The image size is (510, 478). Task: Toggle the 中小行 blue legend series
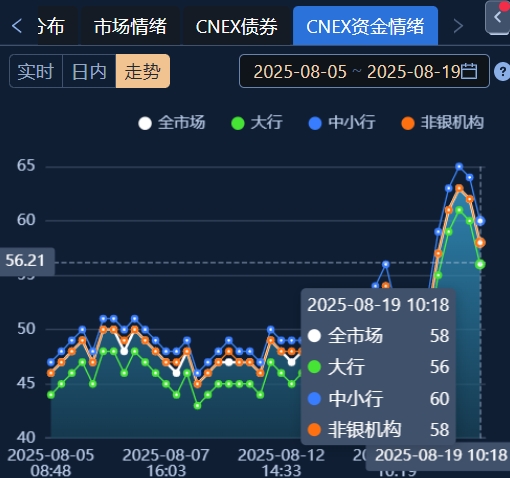342,123
